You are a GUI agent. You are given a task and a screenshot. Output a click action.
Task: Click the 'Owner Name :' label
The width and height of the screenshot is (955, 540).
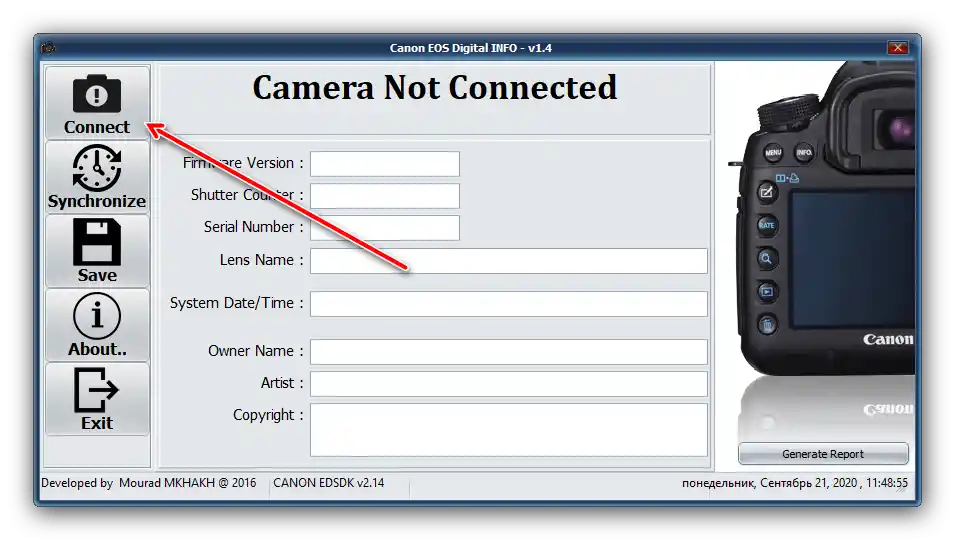click(x=255, y=351)
